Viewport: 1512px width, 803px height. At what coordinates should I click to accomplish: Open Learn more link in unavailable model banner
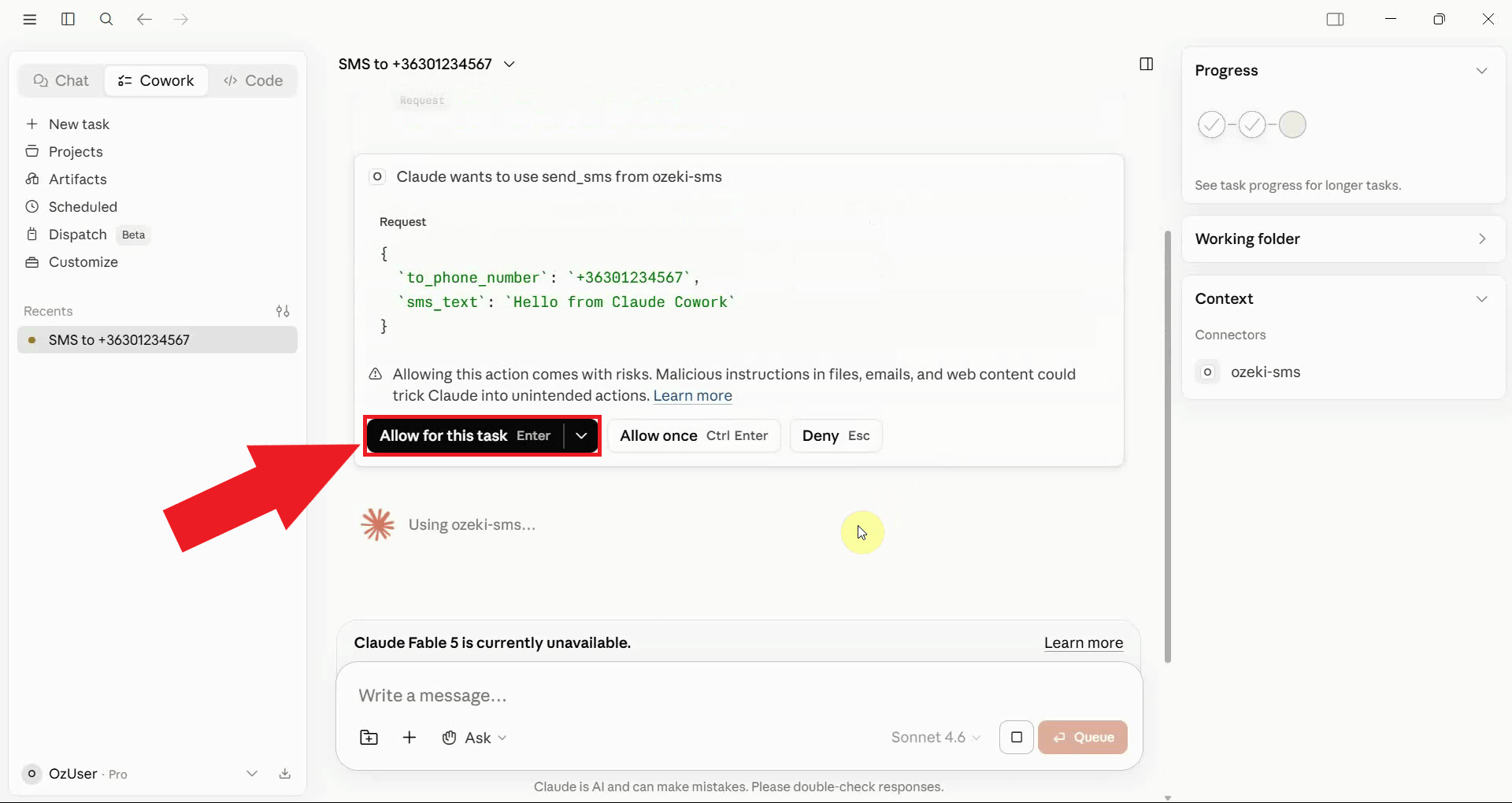click(1084, 643)
